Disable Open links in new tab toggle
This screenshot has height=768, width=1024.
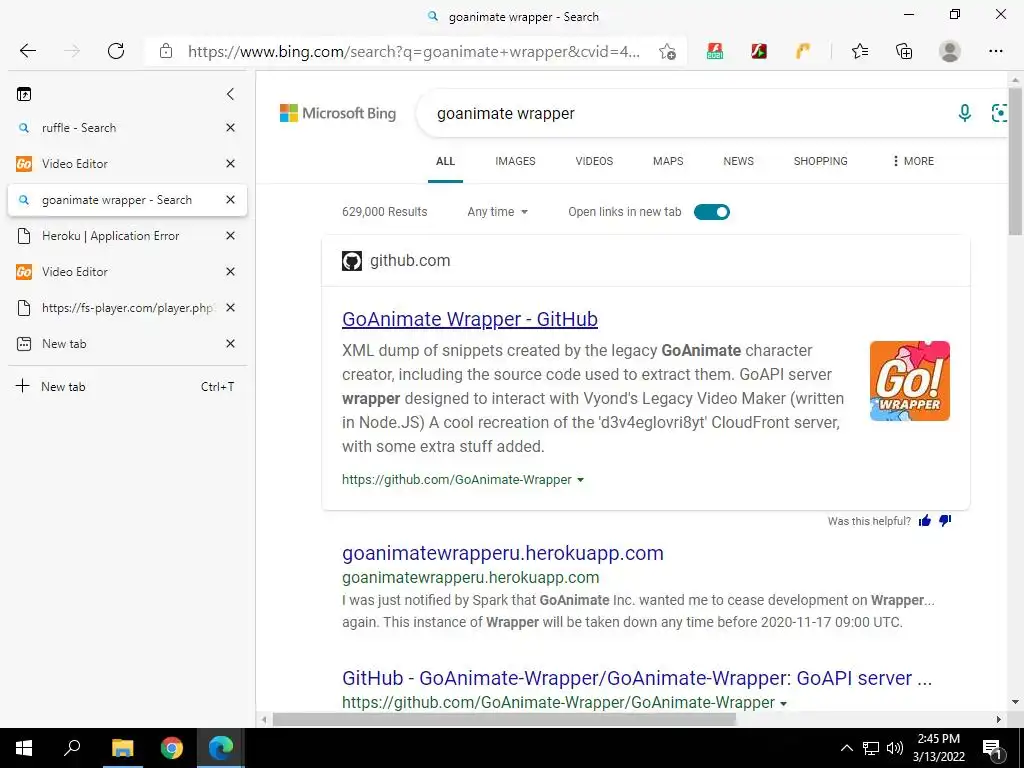click(x=712, y=212)
